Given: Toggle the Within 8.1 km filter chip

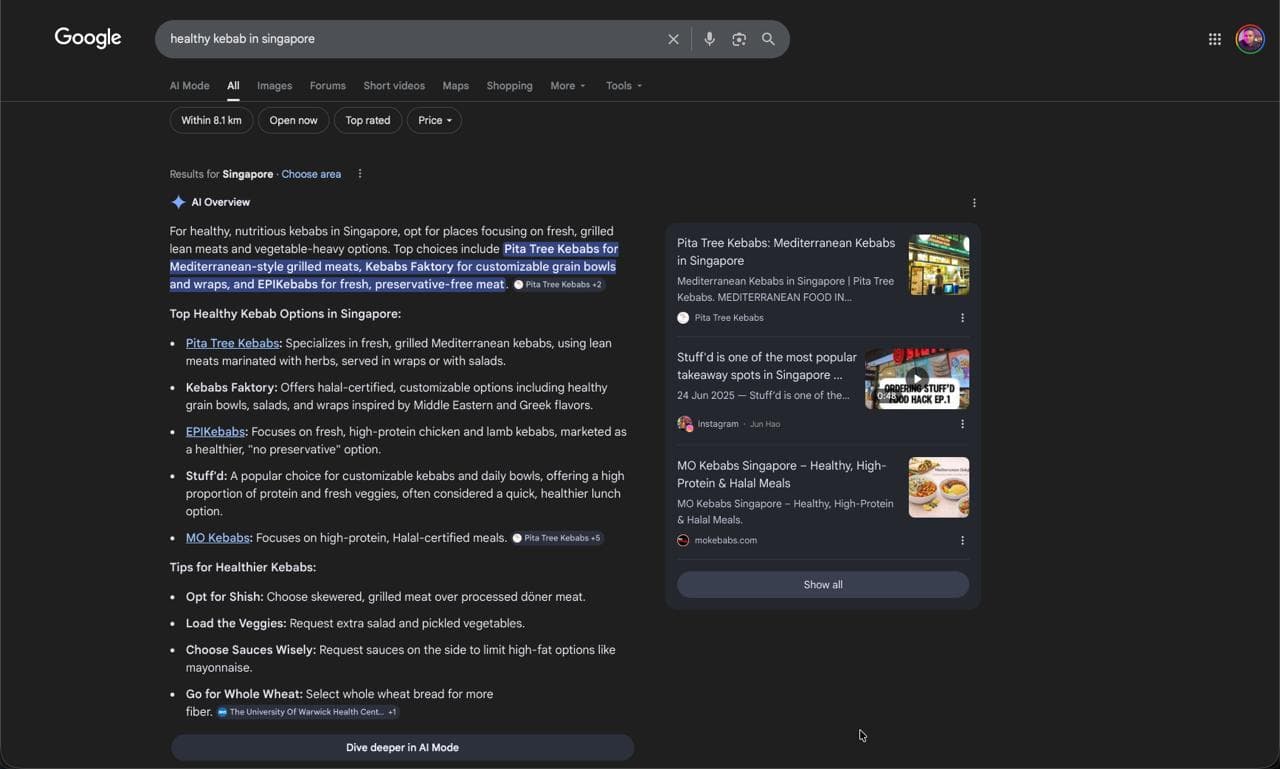Looking at the screenshot, I should tap(211, 120).
